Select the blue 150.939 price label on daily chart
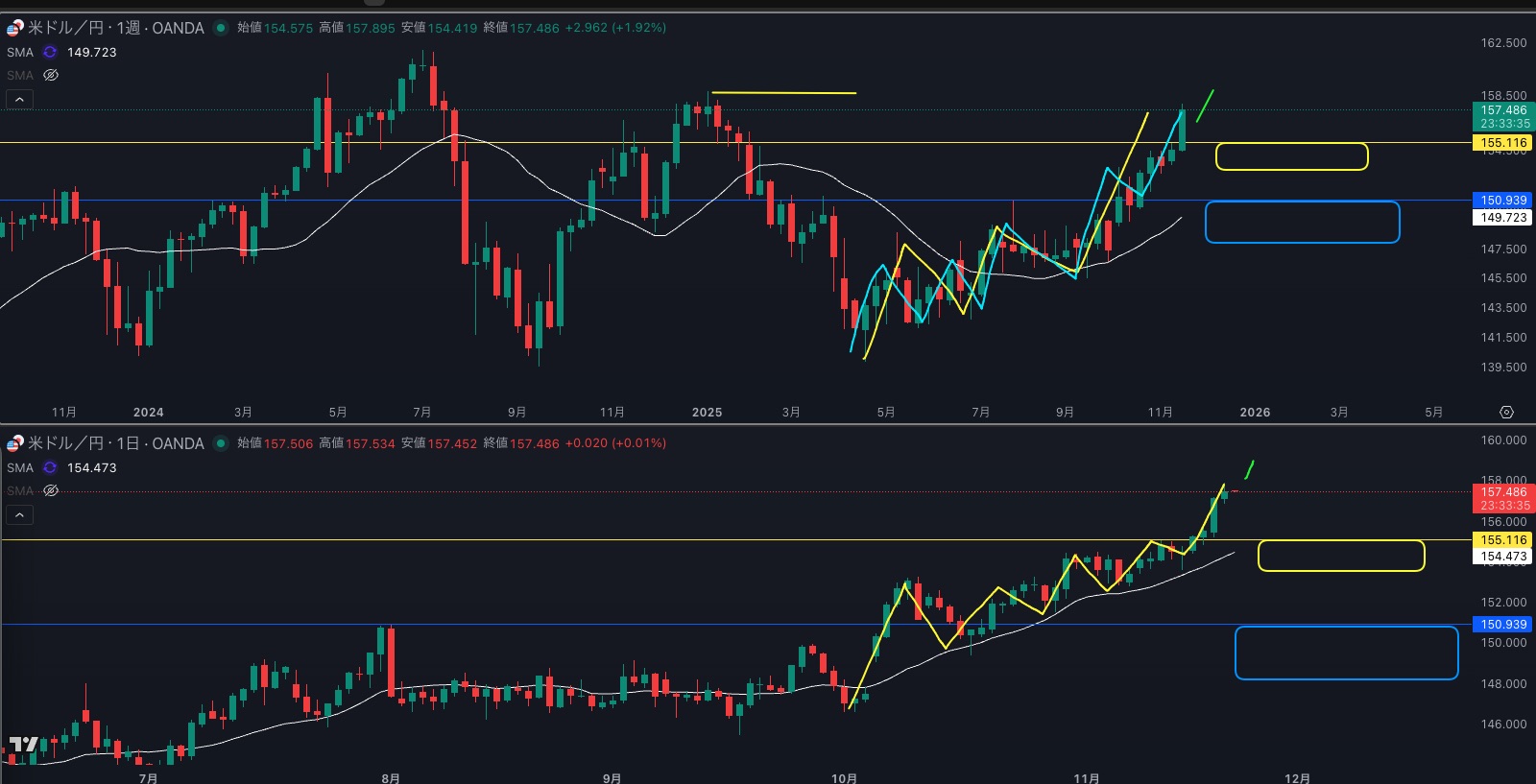The image size is (1536, 784). [x=1502, y=625]
